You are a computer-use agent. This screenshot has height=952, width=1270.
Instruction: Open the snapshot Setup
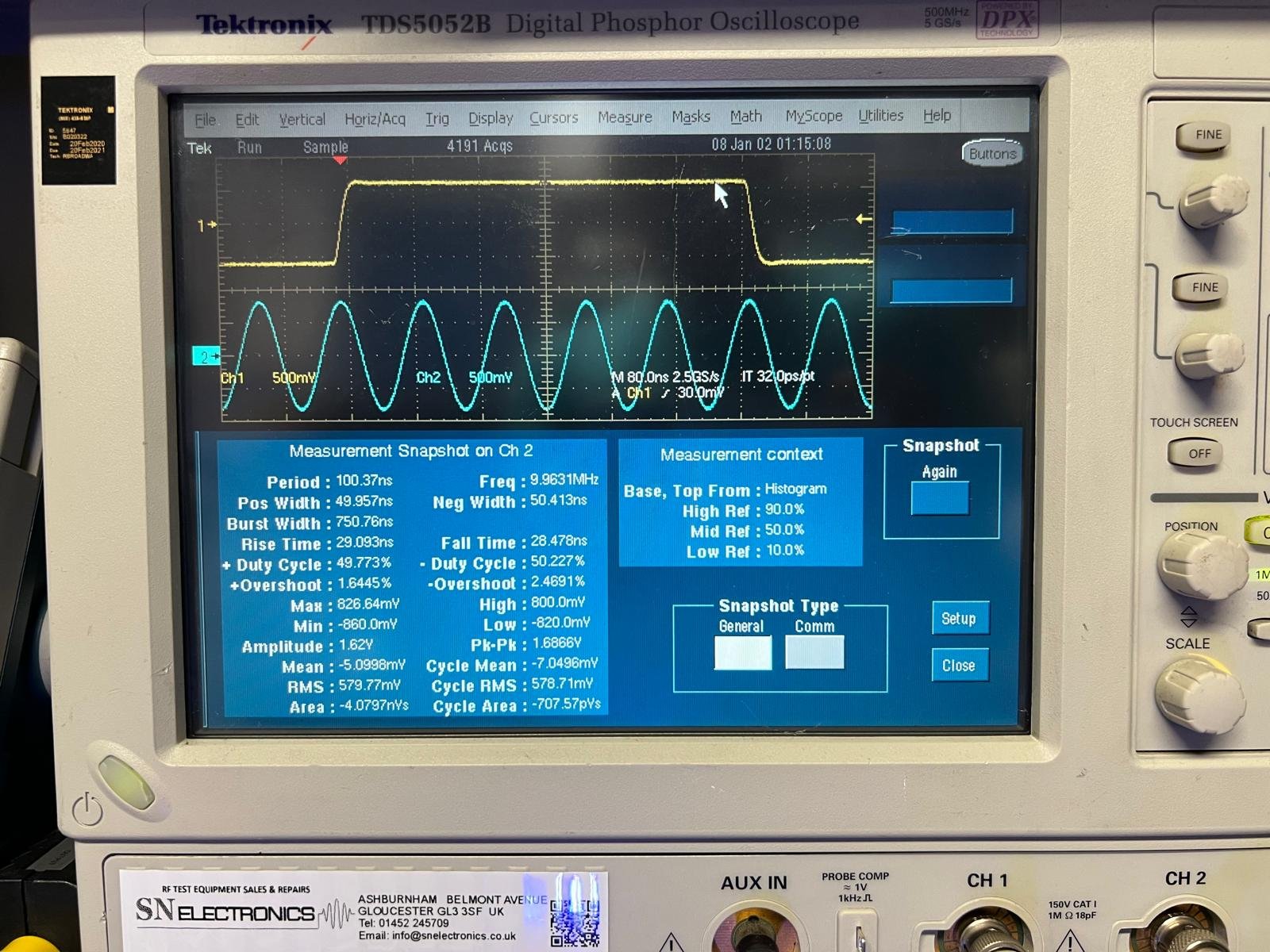tap(960, 618)
